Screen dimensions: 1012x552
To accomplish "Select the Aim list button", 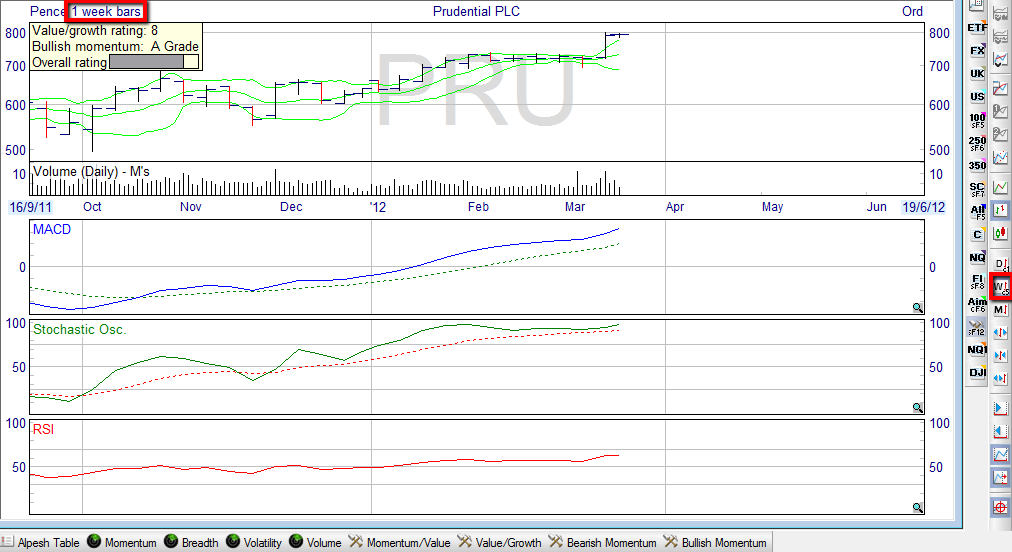I will [x=977, y=303].
